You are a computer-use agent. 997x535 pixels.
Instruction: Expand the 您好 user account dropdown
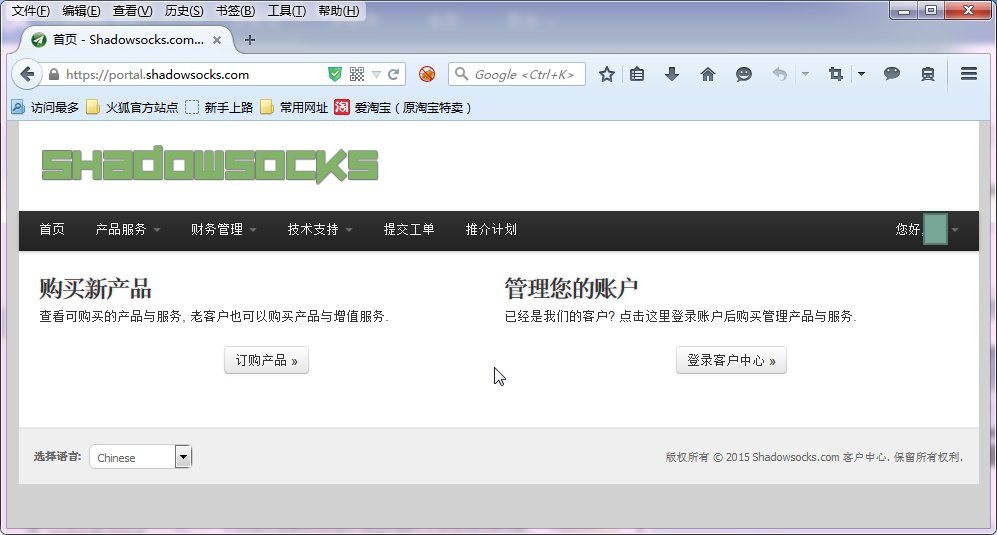[x=926, y=230]
